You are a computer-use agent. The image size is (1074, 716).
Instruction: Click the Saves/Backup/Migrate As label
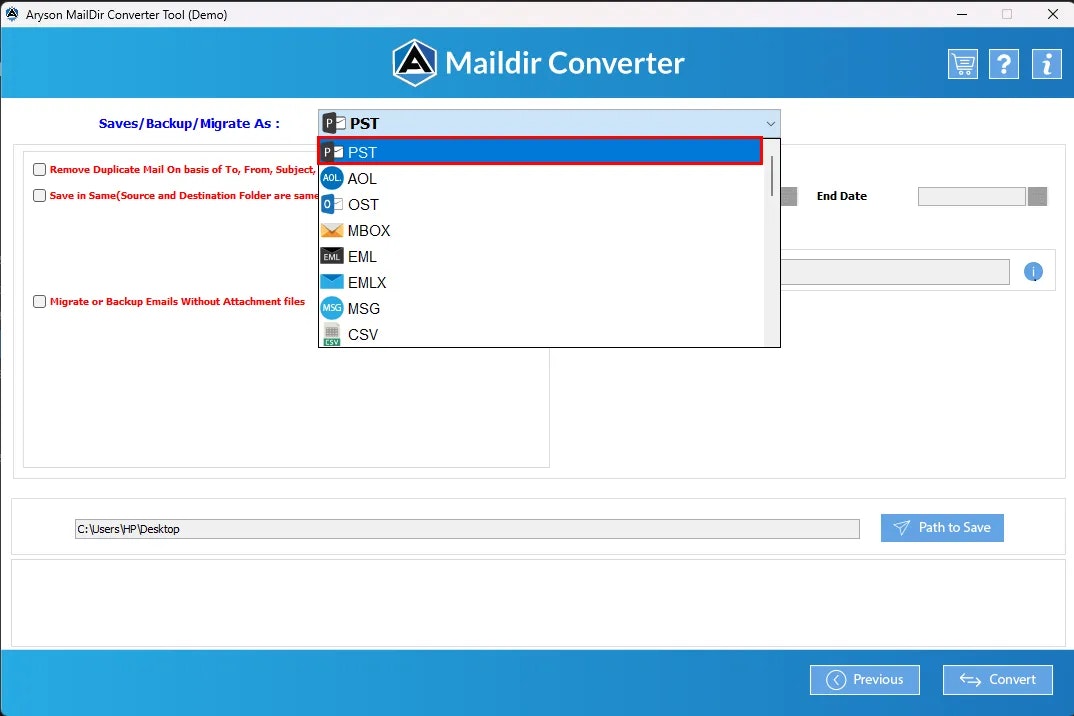(189, 123)
